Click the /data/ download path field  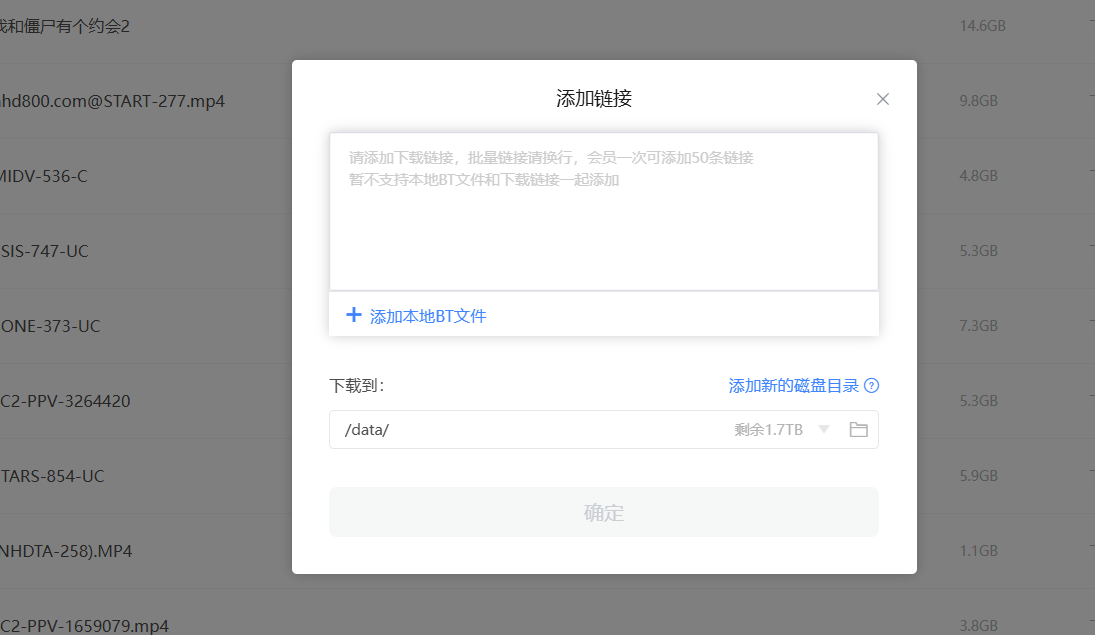603,430
